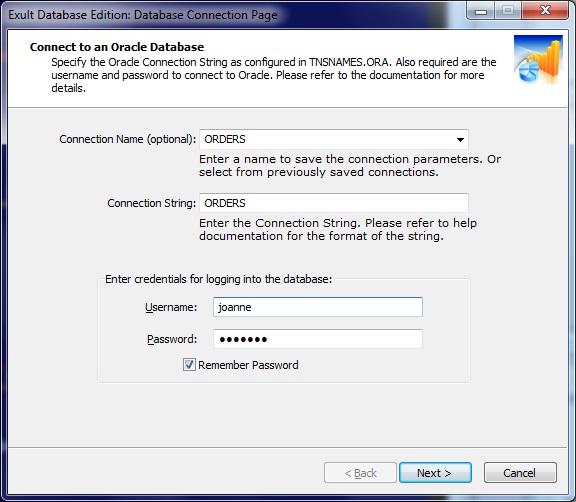Click the Cancel button

click(x=520, y=473)
